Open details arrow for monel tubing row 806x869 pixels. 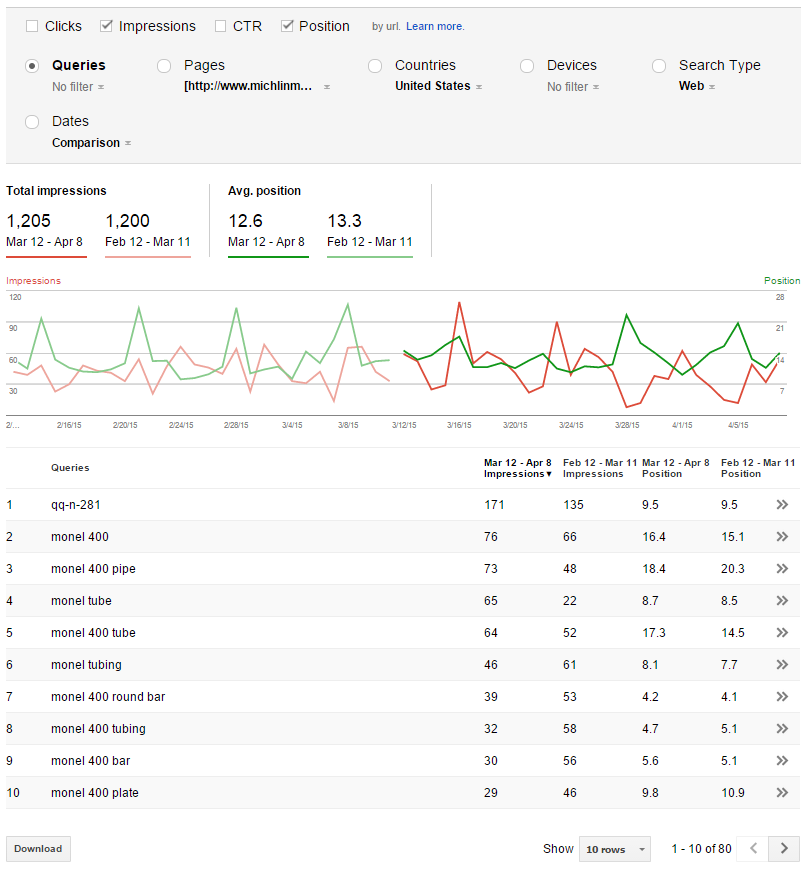782,664
